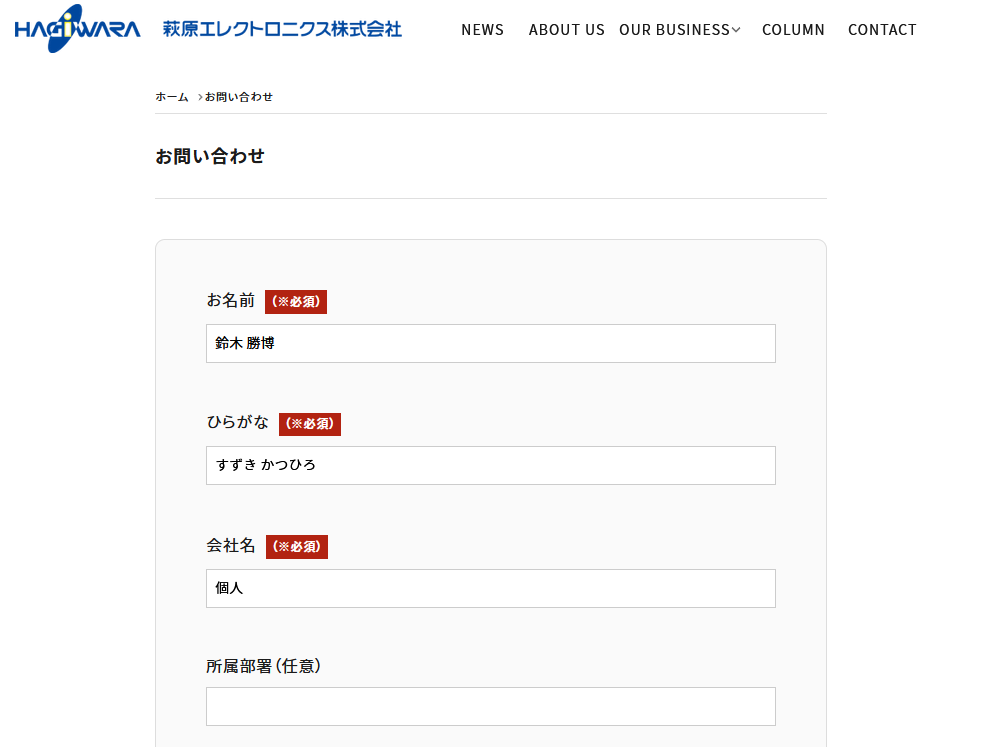The height and width of the screenshot is (747, 982).
Task: Focus the ひらがな input field
Action: (490, 465)
